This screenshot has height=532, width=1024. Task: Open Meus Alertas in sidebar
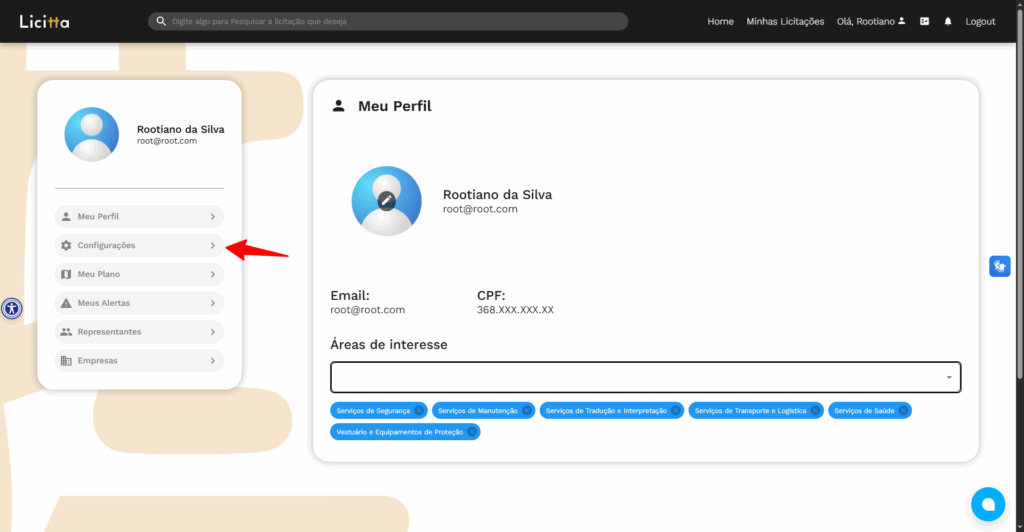pyautogui.click(x=139, y=303)
